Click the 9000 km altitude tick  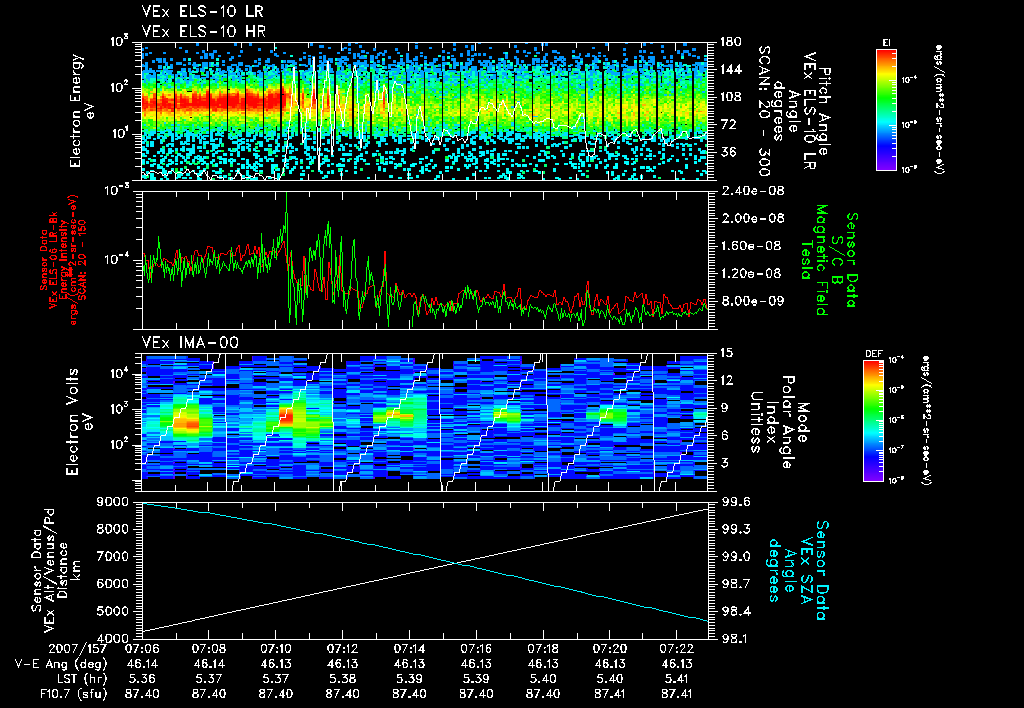pyautogui.click(x=112, y=502)
